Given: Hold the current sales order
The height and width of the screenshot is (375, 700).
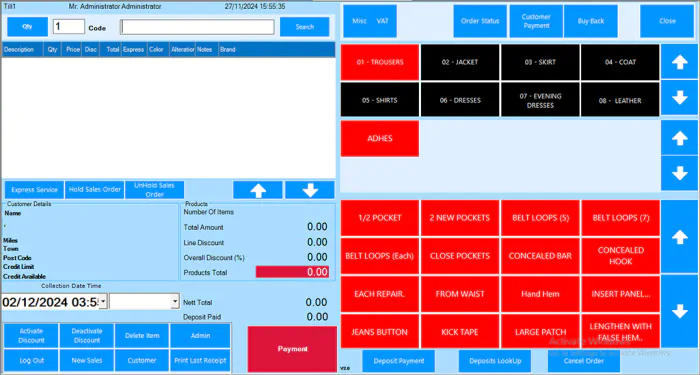Looking at the screenshot, I should pyautogui.click(x=94, y=190).
